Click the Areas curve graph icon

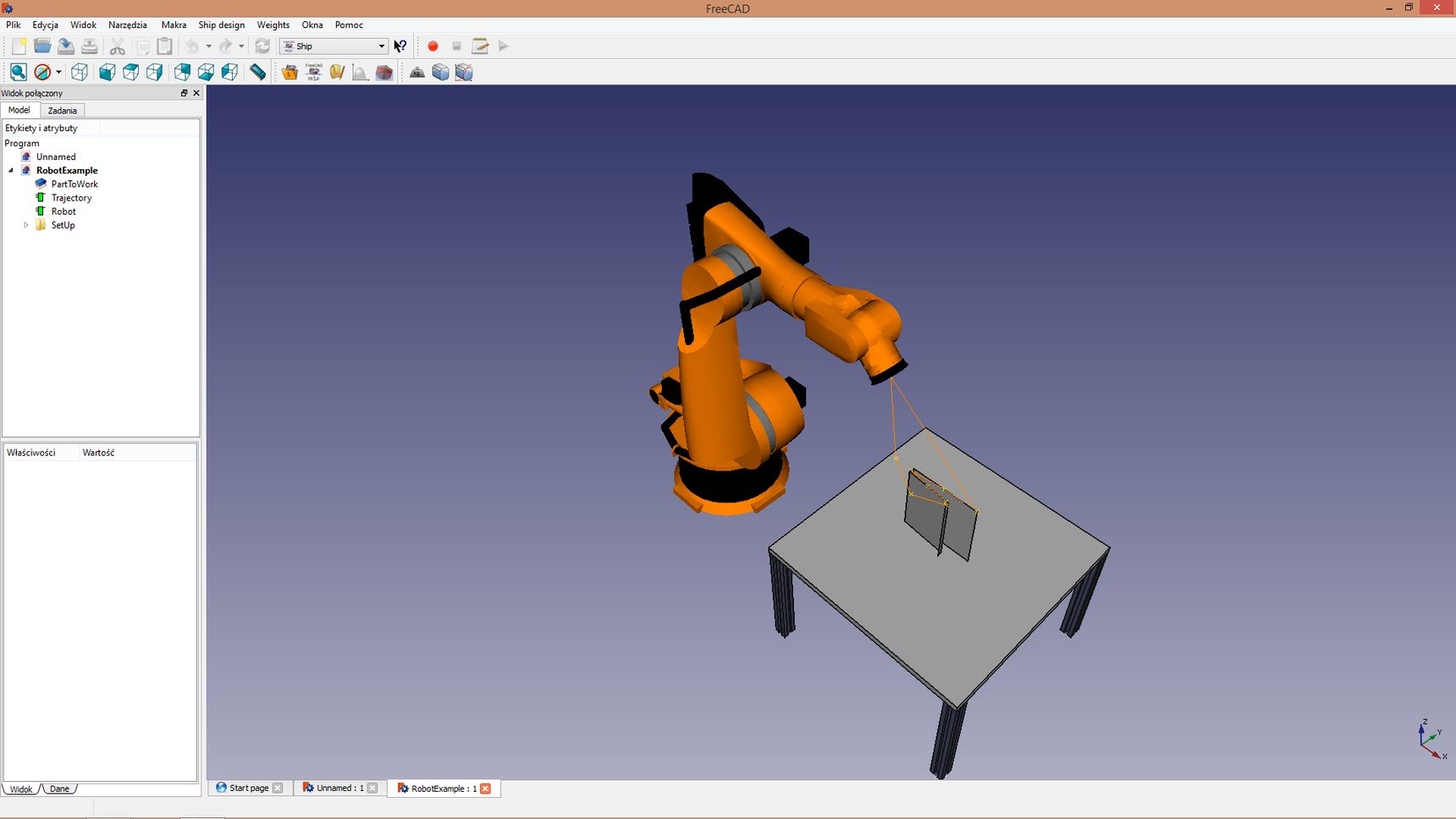(x=361, y=73)
